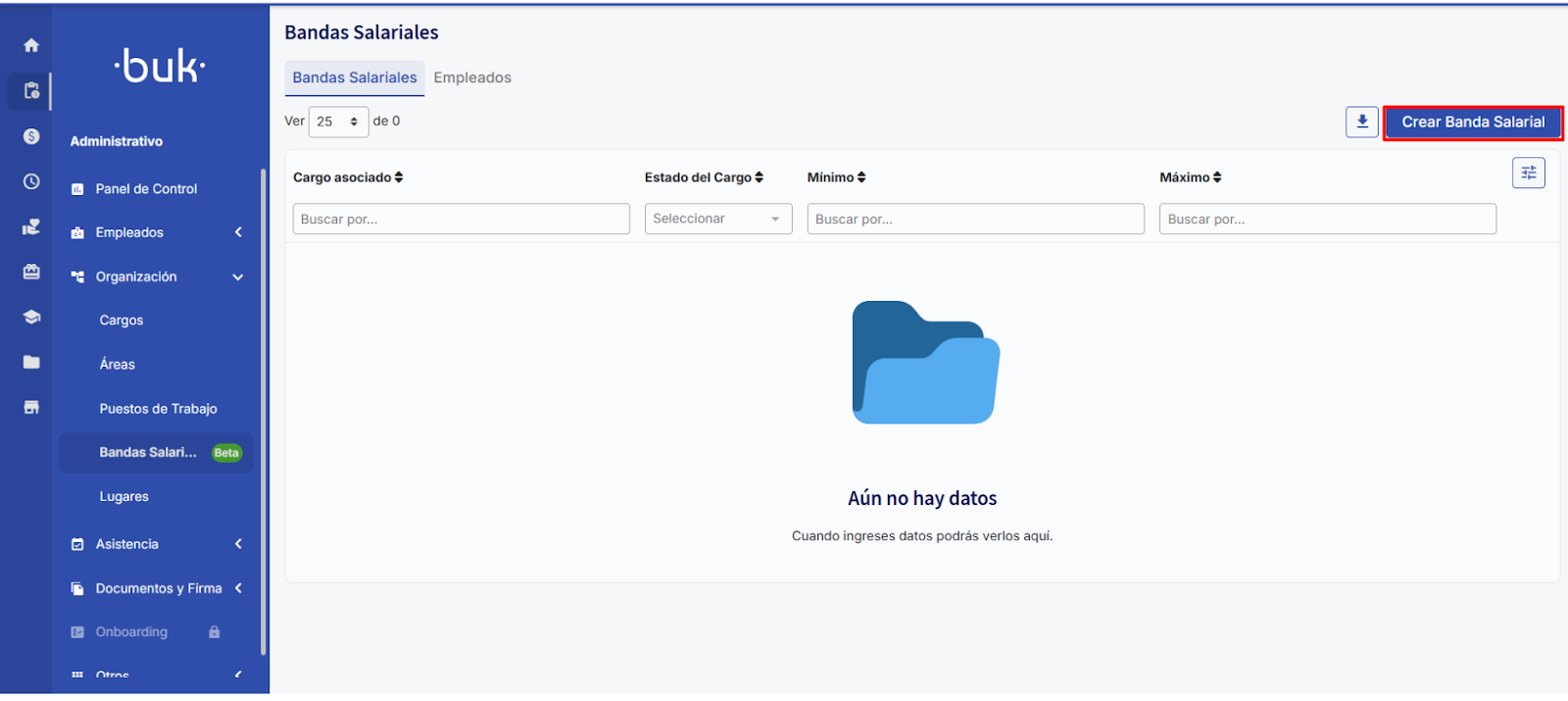Viewport: 1568px width, 701px height.
Task: Change the Ver rows-per-page selector
Action: 338,122
